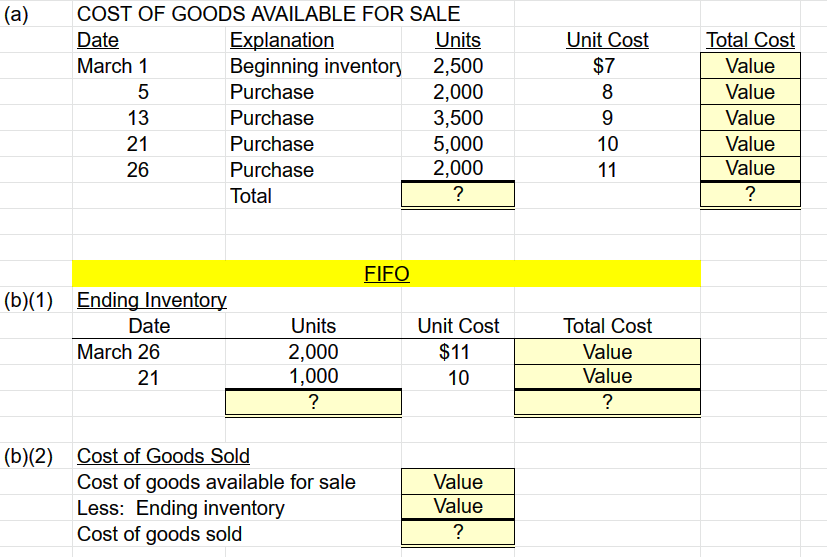Viewport: 827px width, 557px height.
Task: Select the COST OF GOODS AVAILABLE FOR SALE heading
Action: click(x=268, y=14)
